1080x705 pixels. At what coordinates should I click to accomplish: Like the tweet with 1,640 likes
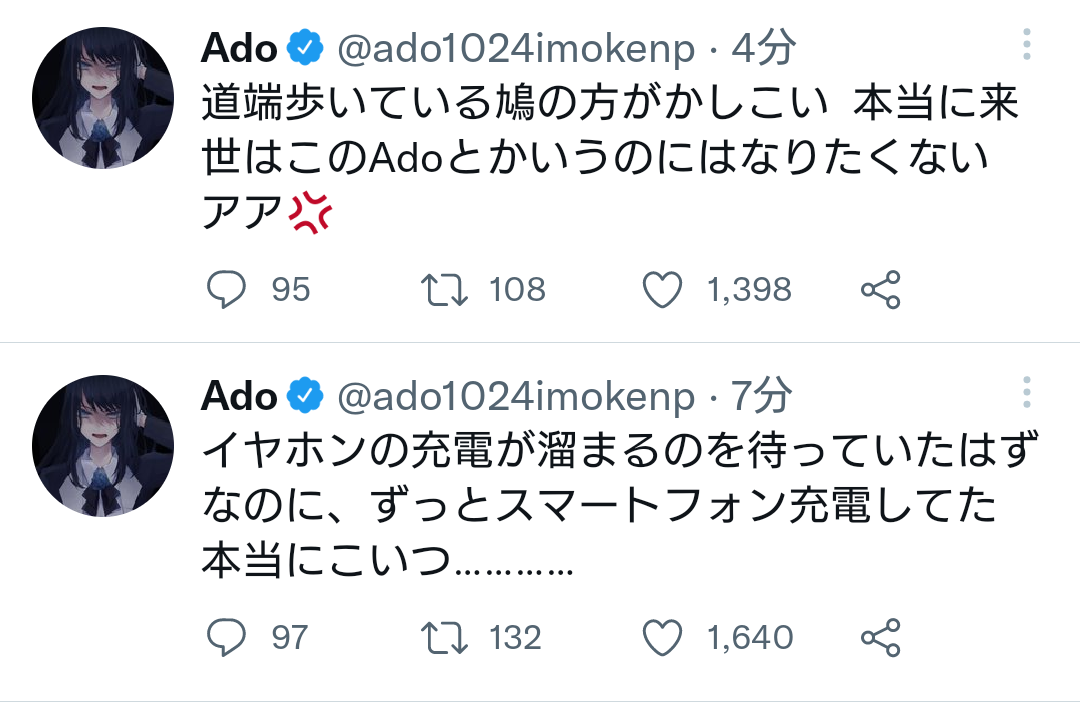click(x=661, y=637)
